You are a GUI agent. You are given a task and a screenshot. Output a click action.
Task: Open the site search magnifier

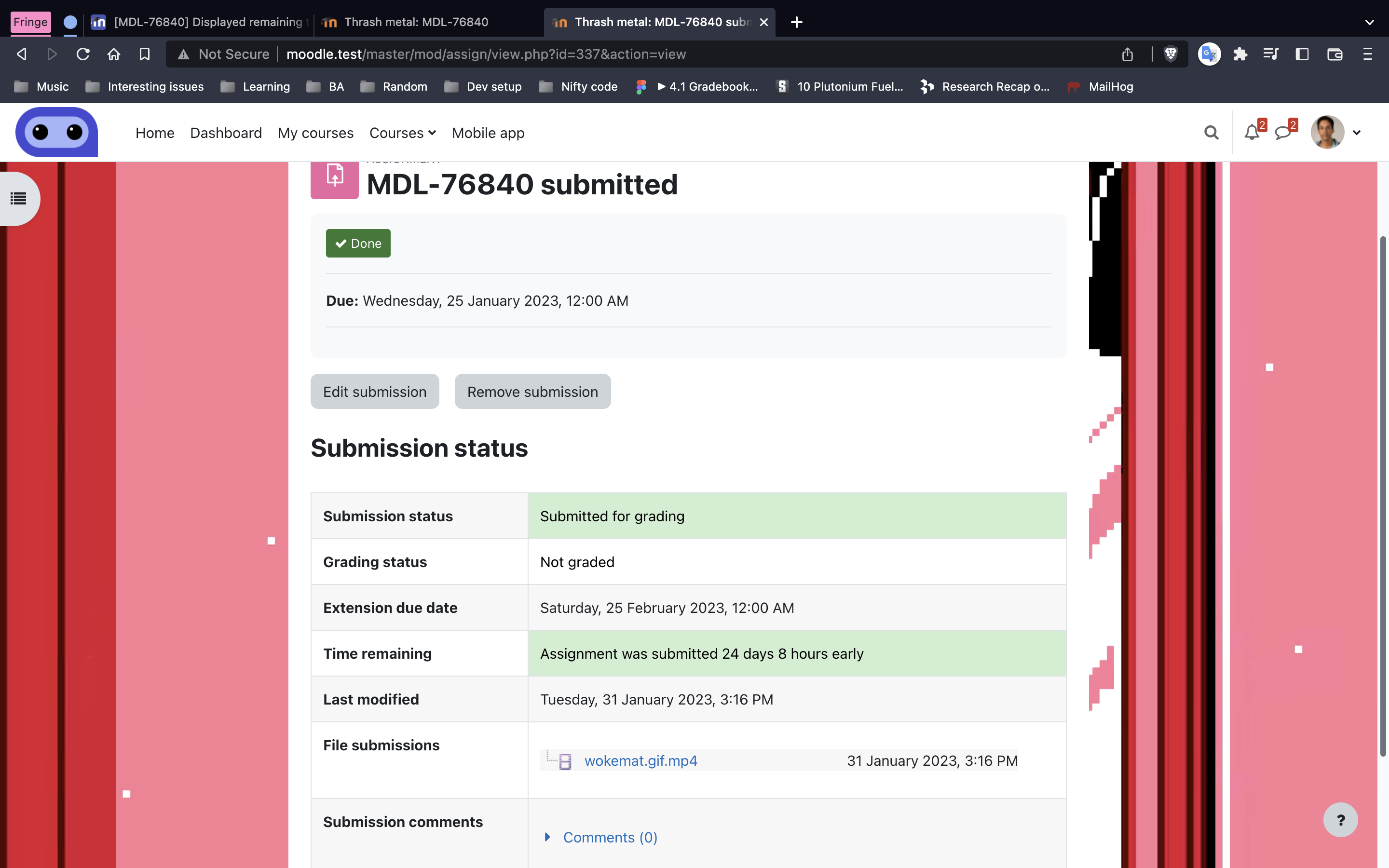pos(1211,133)
